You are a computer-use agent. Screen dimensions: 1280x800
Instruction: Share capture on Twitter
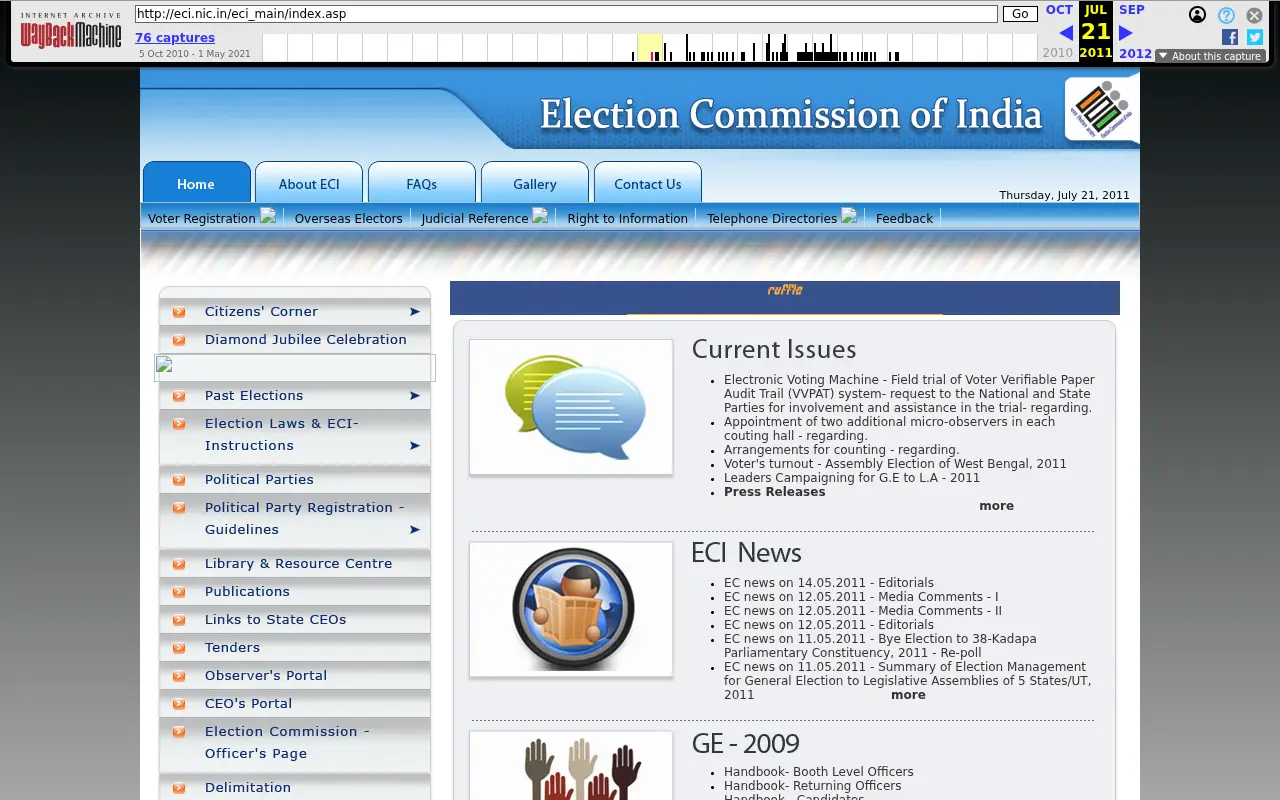tap(1255, 37)
